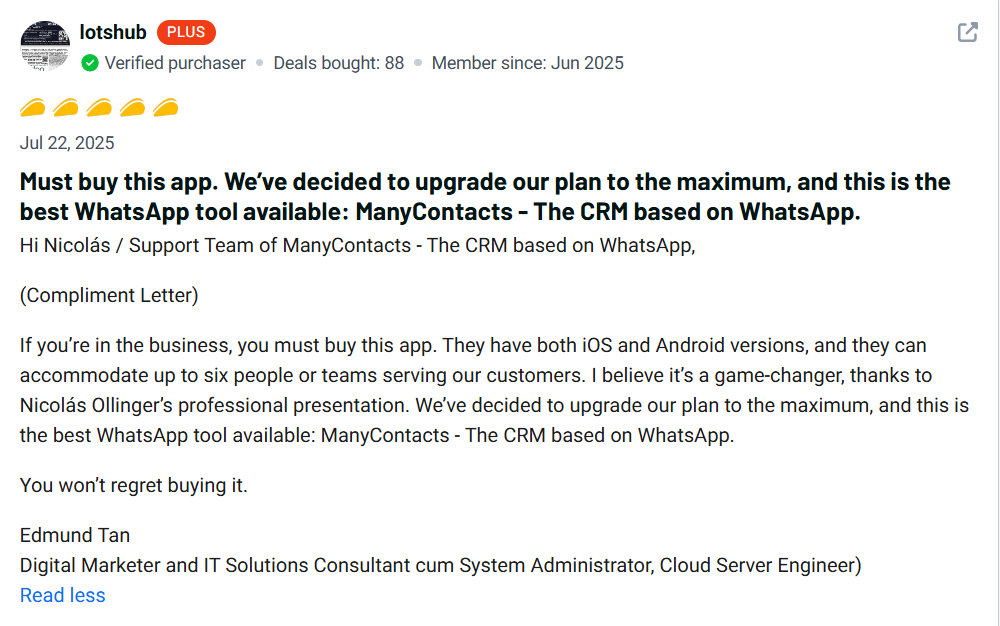This screenshot has width=1000, height=626.
Task: Click the 'You won't regret buying it.' sentence
Action: (133, 486)
